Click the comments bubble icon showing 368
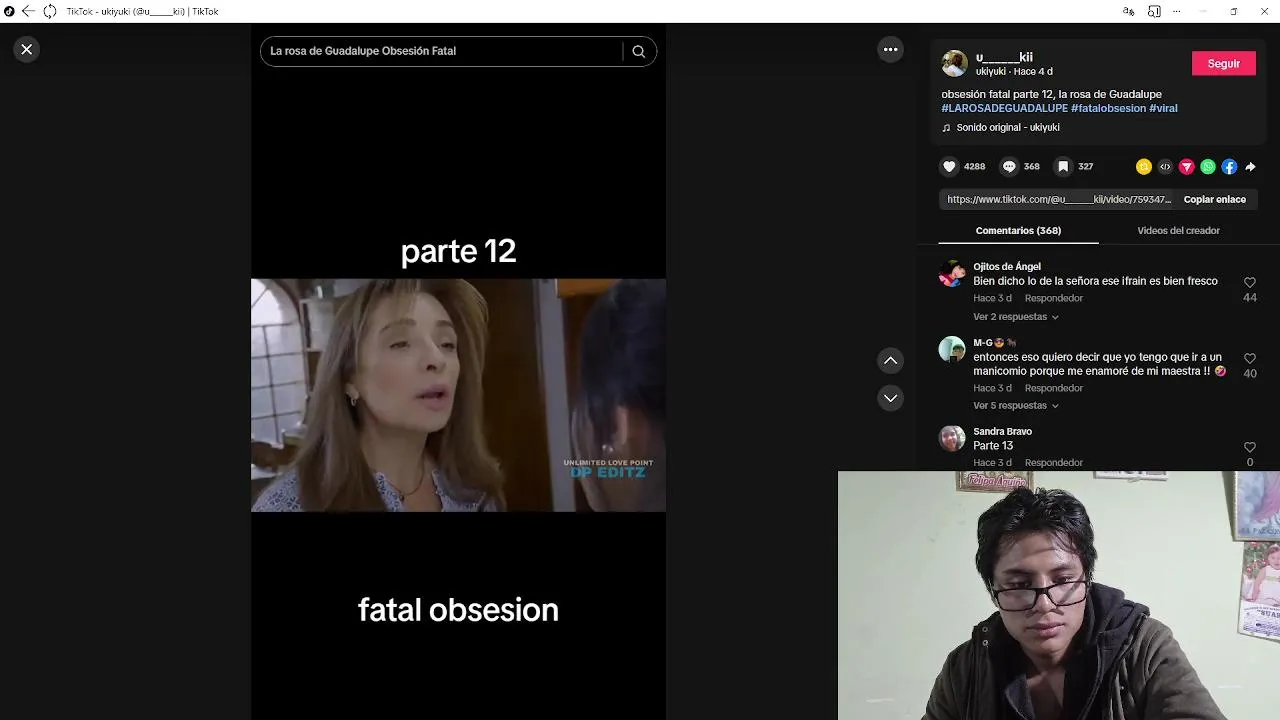The image size is (1280, 720). coord(1010,167)
